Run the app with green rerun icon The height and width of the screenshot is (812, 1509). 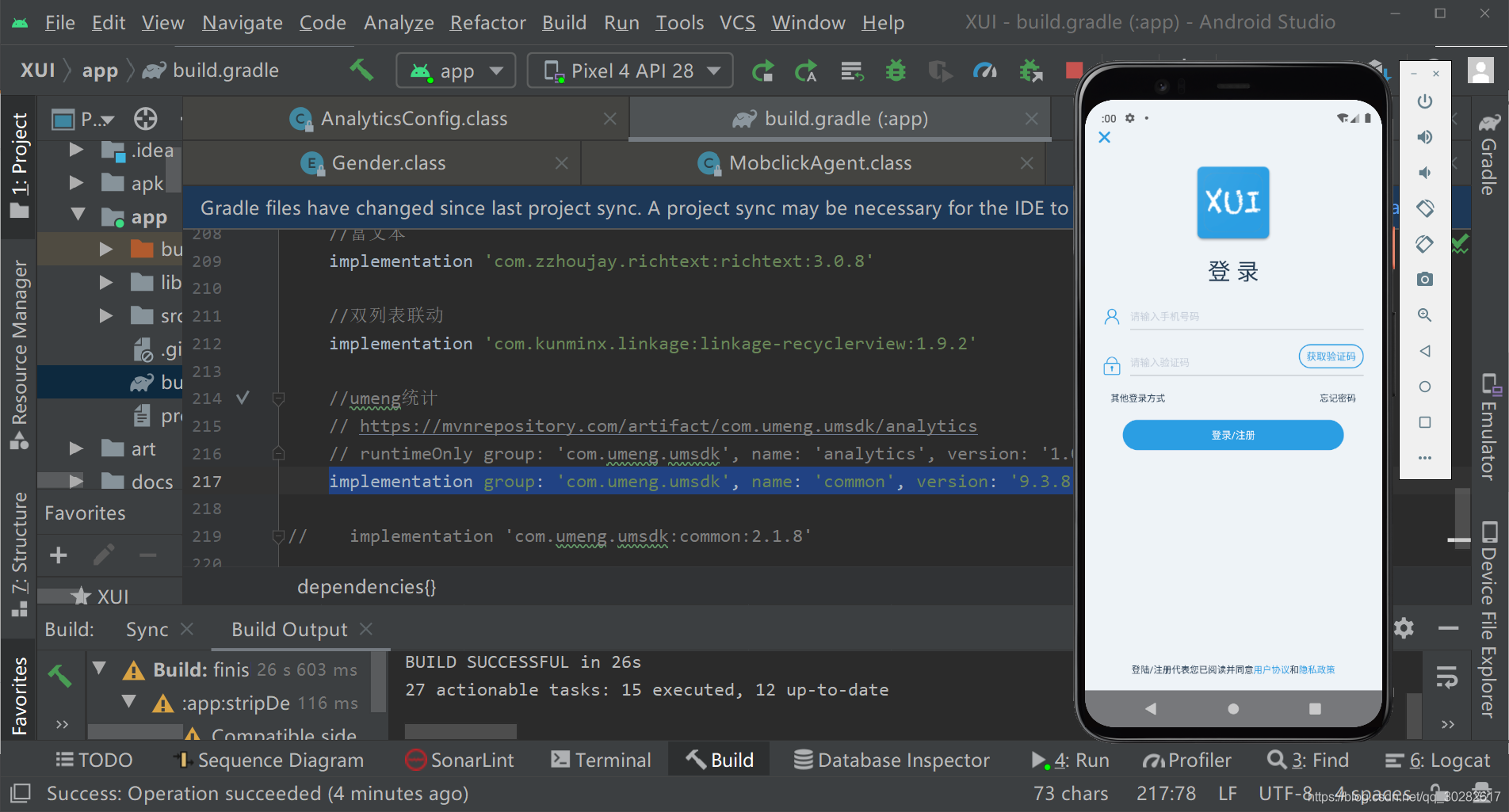tap(762, 71)
